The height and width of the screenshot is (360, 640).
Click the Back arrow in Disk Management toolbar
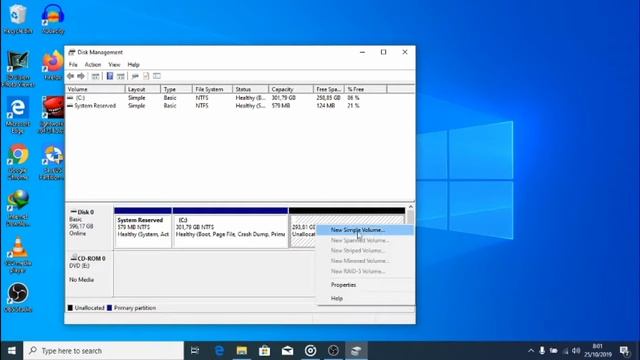71,76
